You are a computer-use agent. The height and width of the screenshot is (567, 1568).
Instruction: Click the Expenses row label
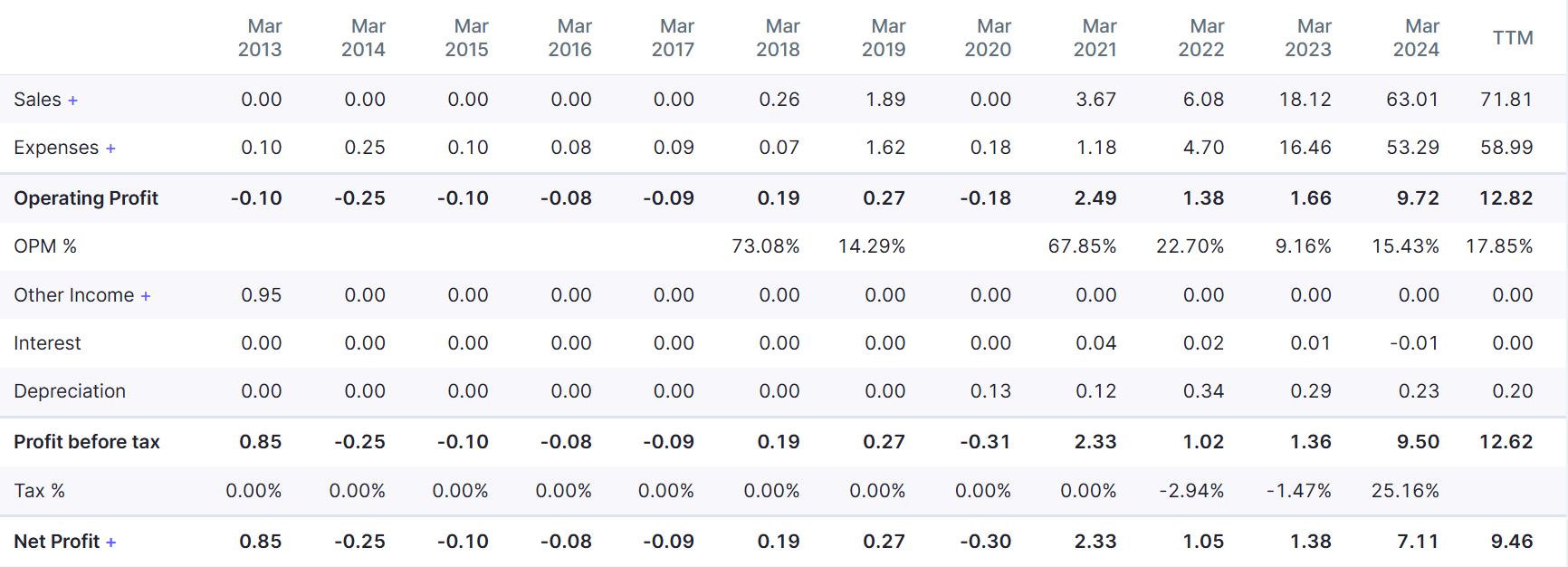[56, 148]
